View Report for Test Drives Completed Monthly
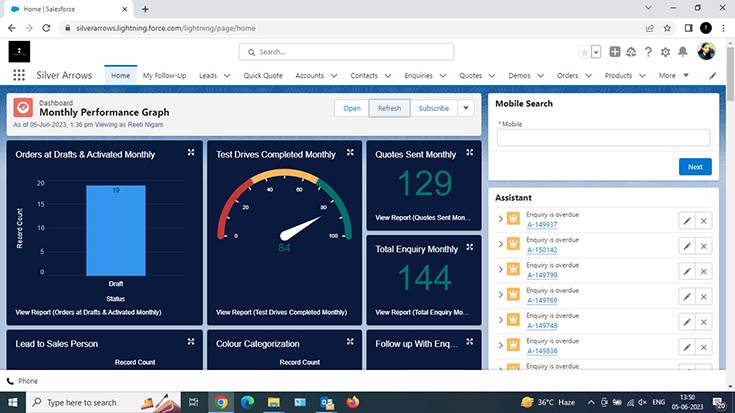The image size is (735, 413). pyautogui.click(x=281, y=312)
